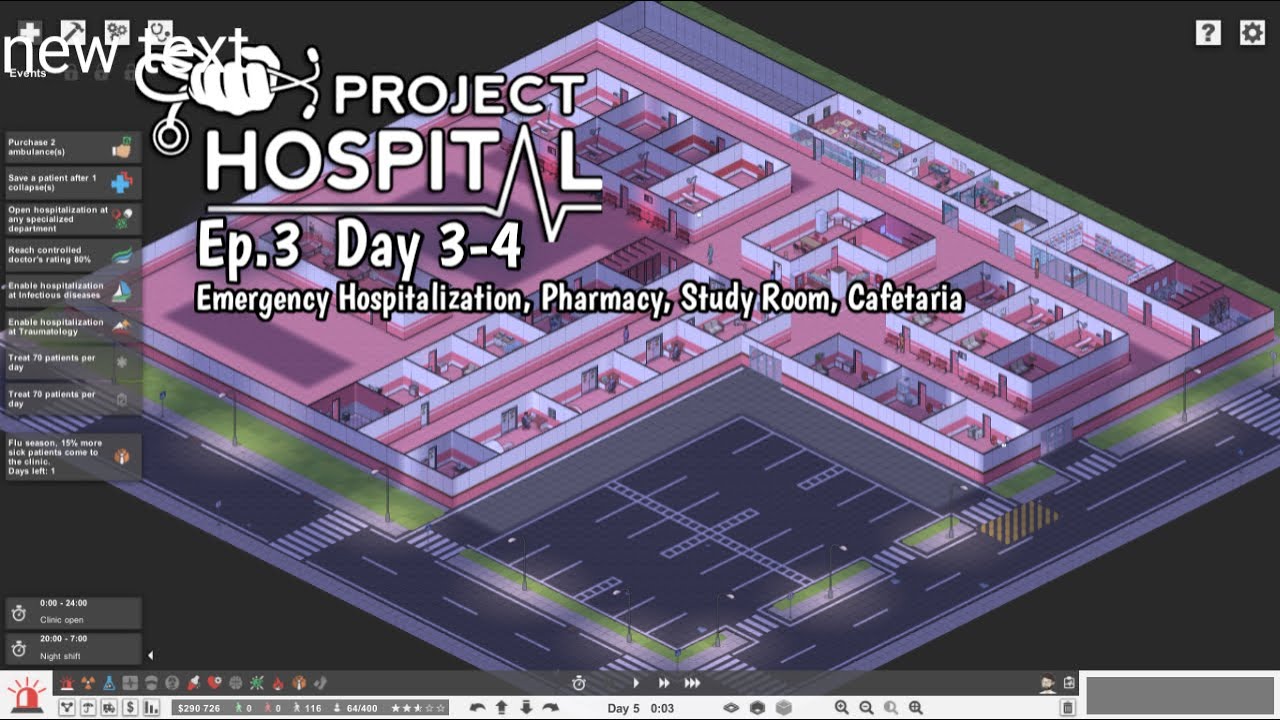Image resolution: width=1280 pixels, height=720 pixels.
Task: Open the settings gear in top right
Action: (1252, 33)
